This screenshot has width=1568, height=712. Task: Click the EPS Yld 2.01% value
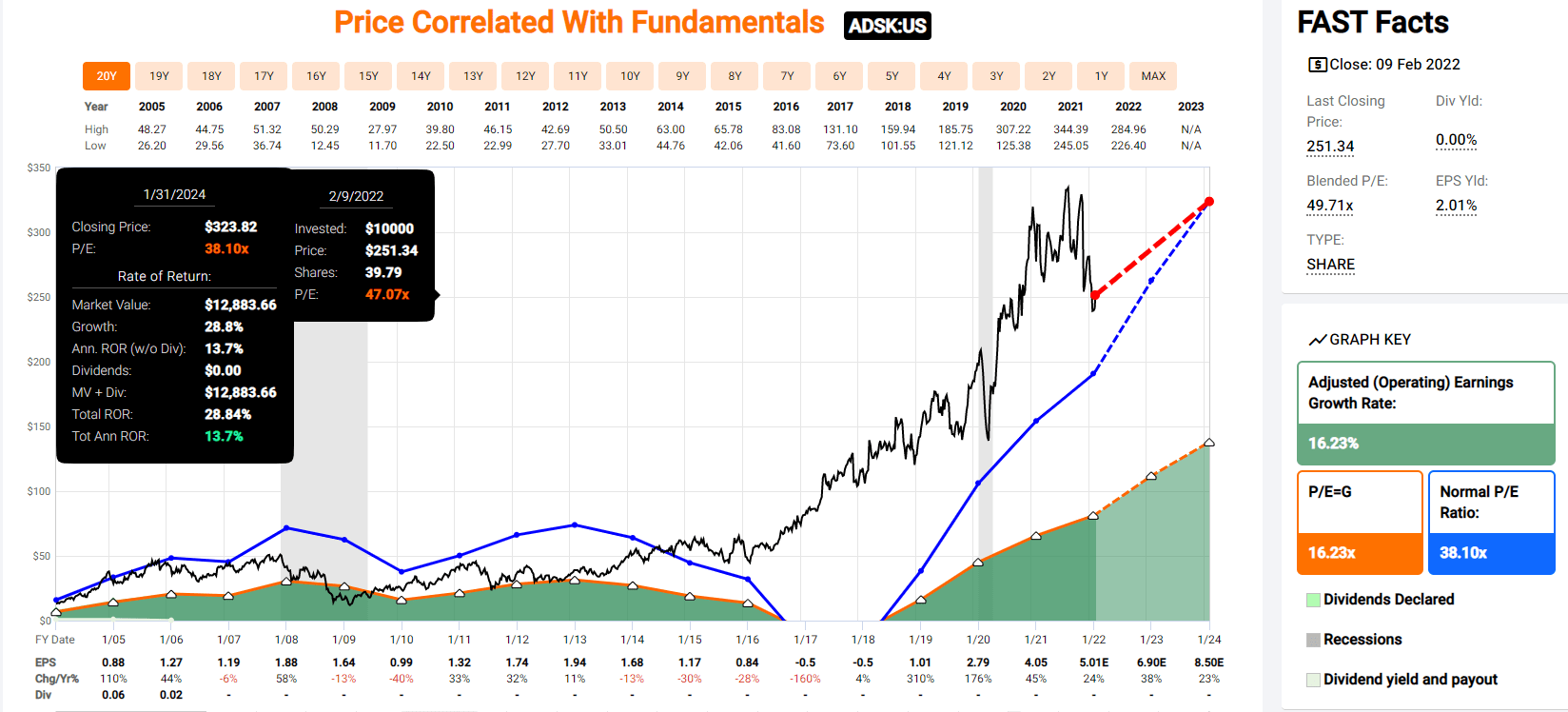(x=1456, y=206)
